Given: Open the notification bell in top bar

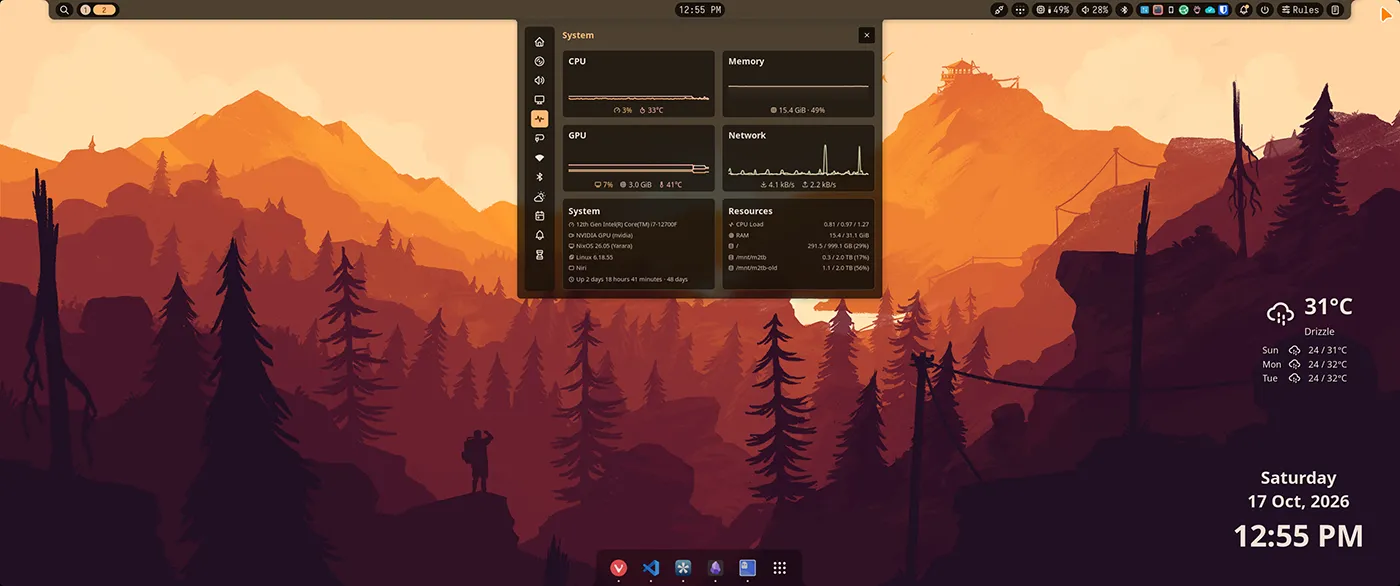Looking at the screenshot, I should [1244, 10].
